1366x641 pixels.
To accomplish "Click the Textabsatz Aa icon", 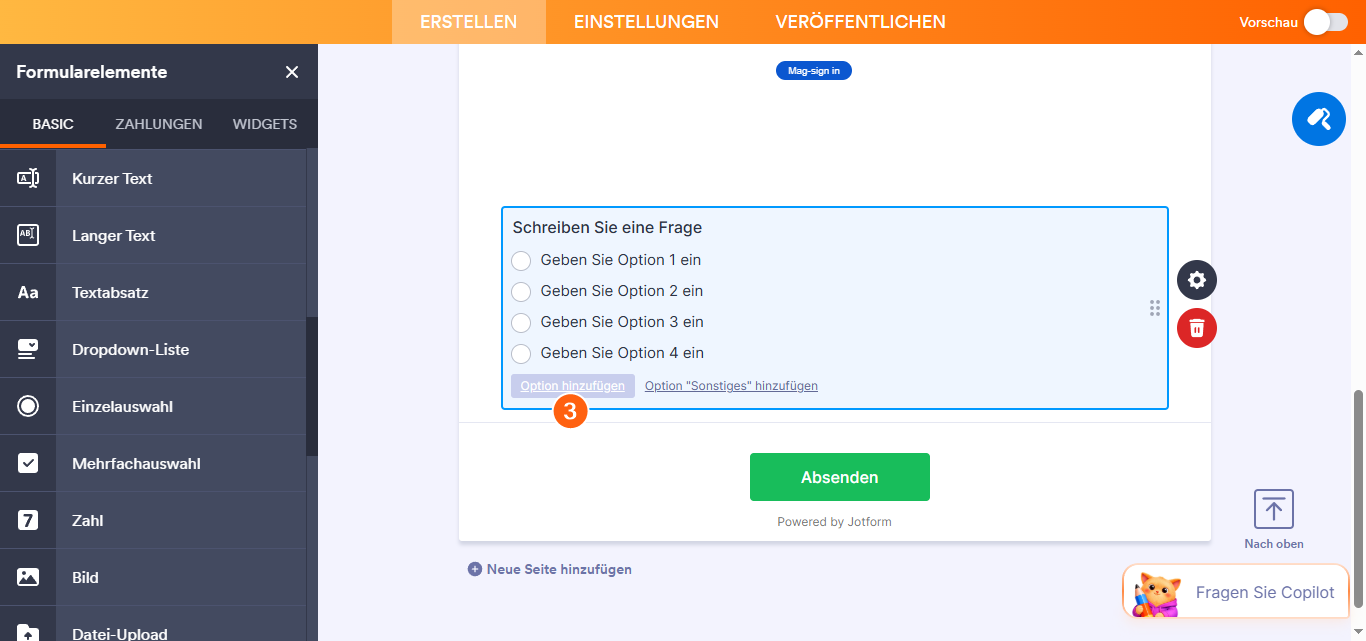I will 26,292.
